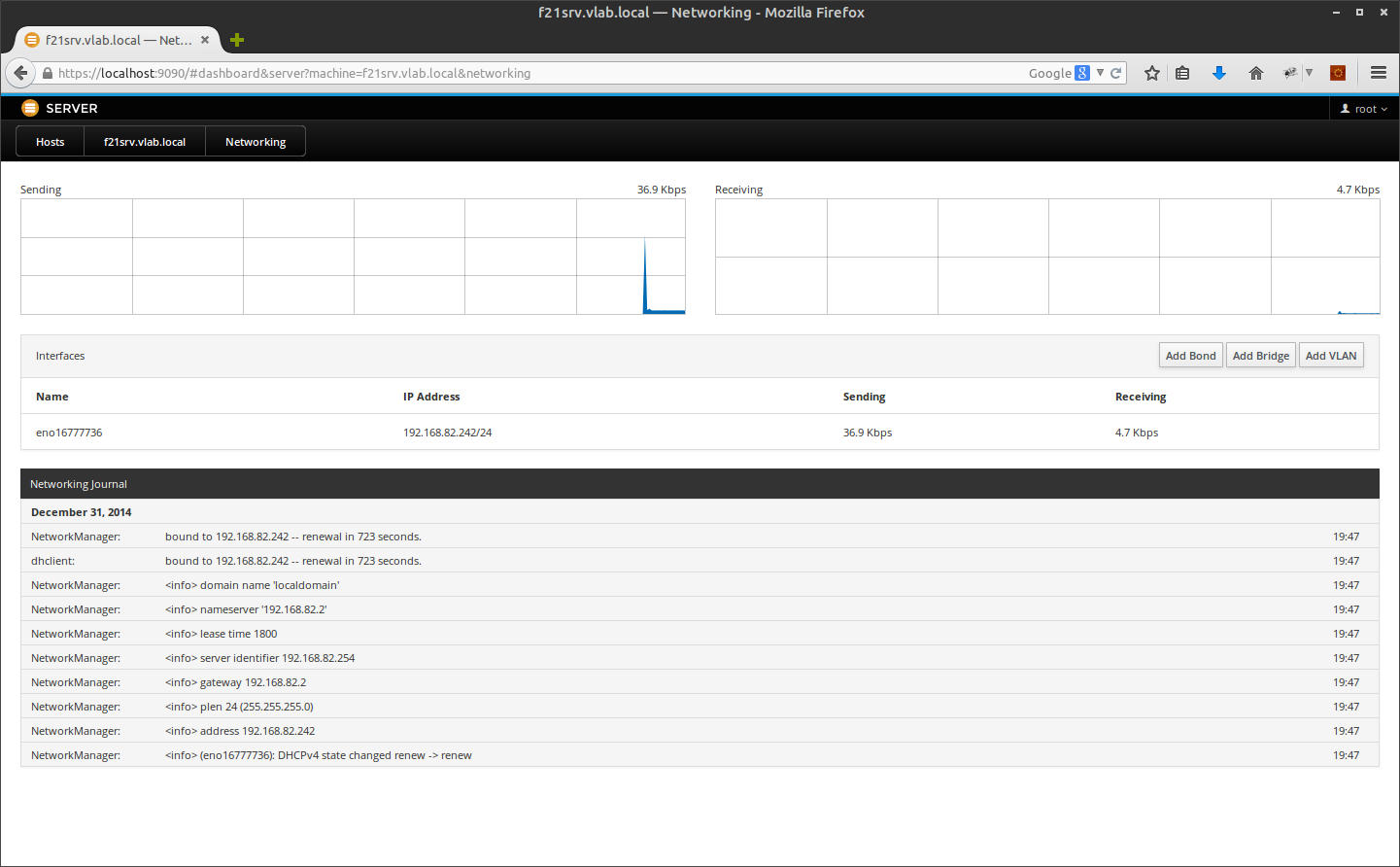
Task: Open the eno16777736 interface row
Action: pos(69,433)
